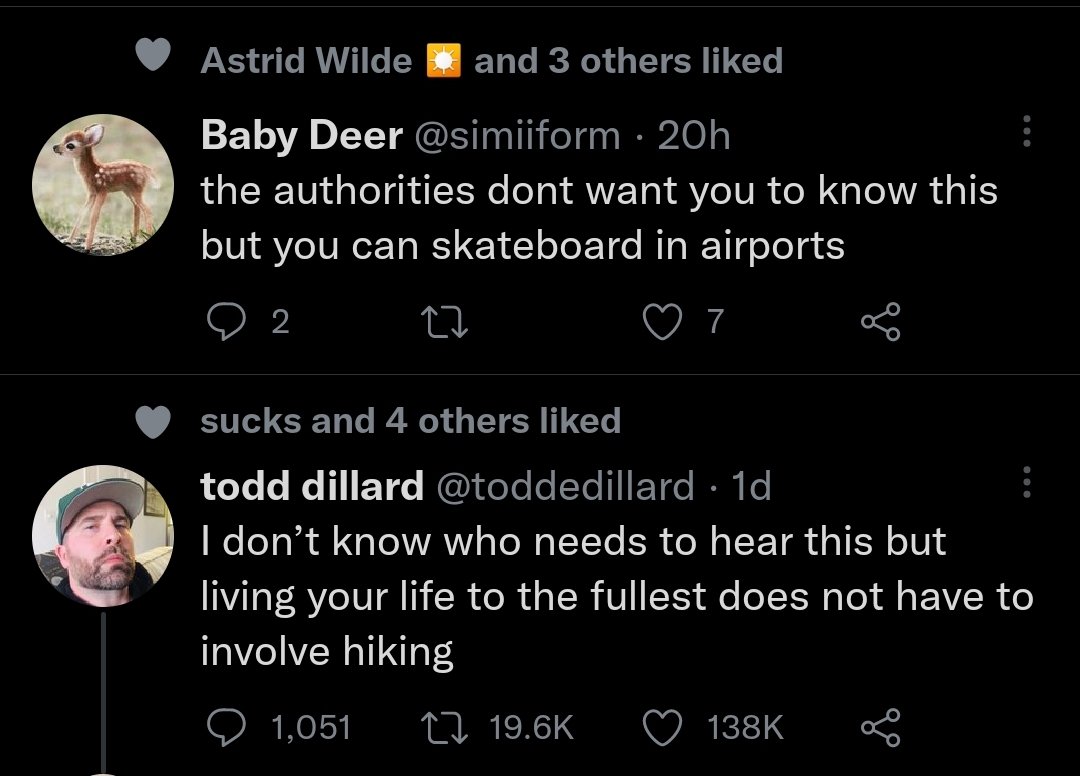Screen dimensions: 1080x776
Task: Like Baby Deer's tweet with 7 likes
Action: click(662, 322)
